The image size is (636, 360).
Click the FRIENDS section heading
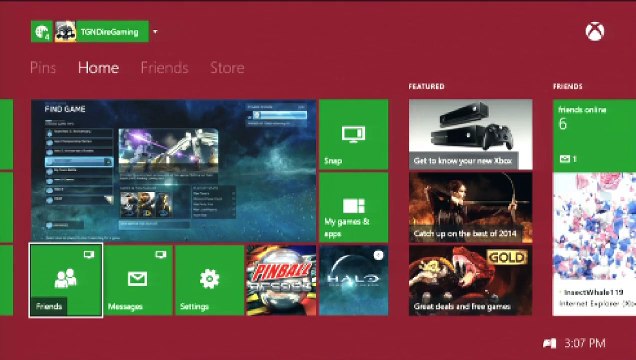pos(567,86)
